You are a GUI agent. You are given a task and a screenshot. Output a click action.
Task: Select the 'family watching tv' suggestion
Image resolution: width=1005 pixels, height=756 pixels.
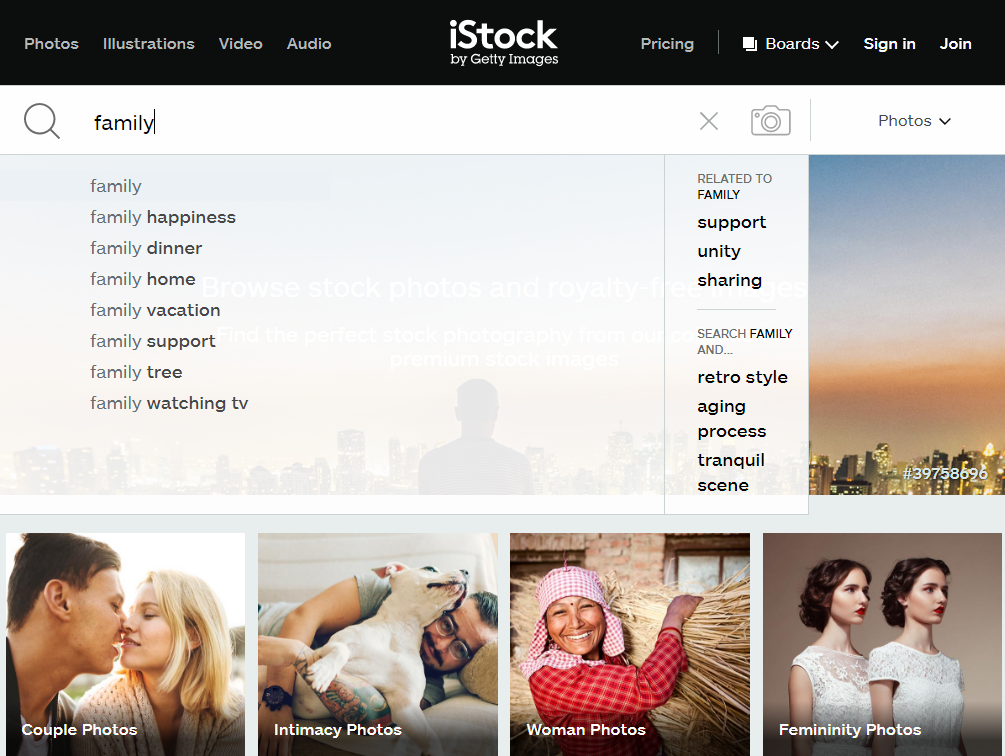(169, 403)
